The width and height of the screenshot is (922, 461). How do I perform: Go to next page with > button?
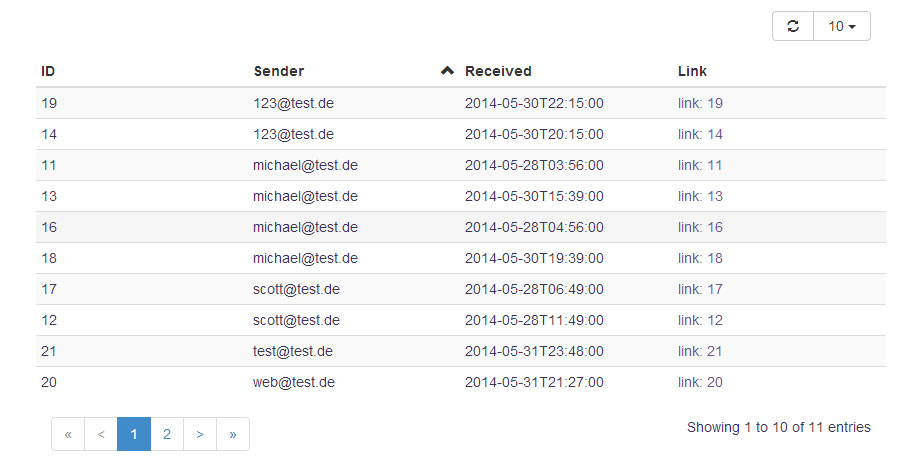tap(200, 434)
